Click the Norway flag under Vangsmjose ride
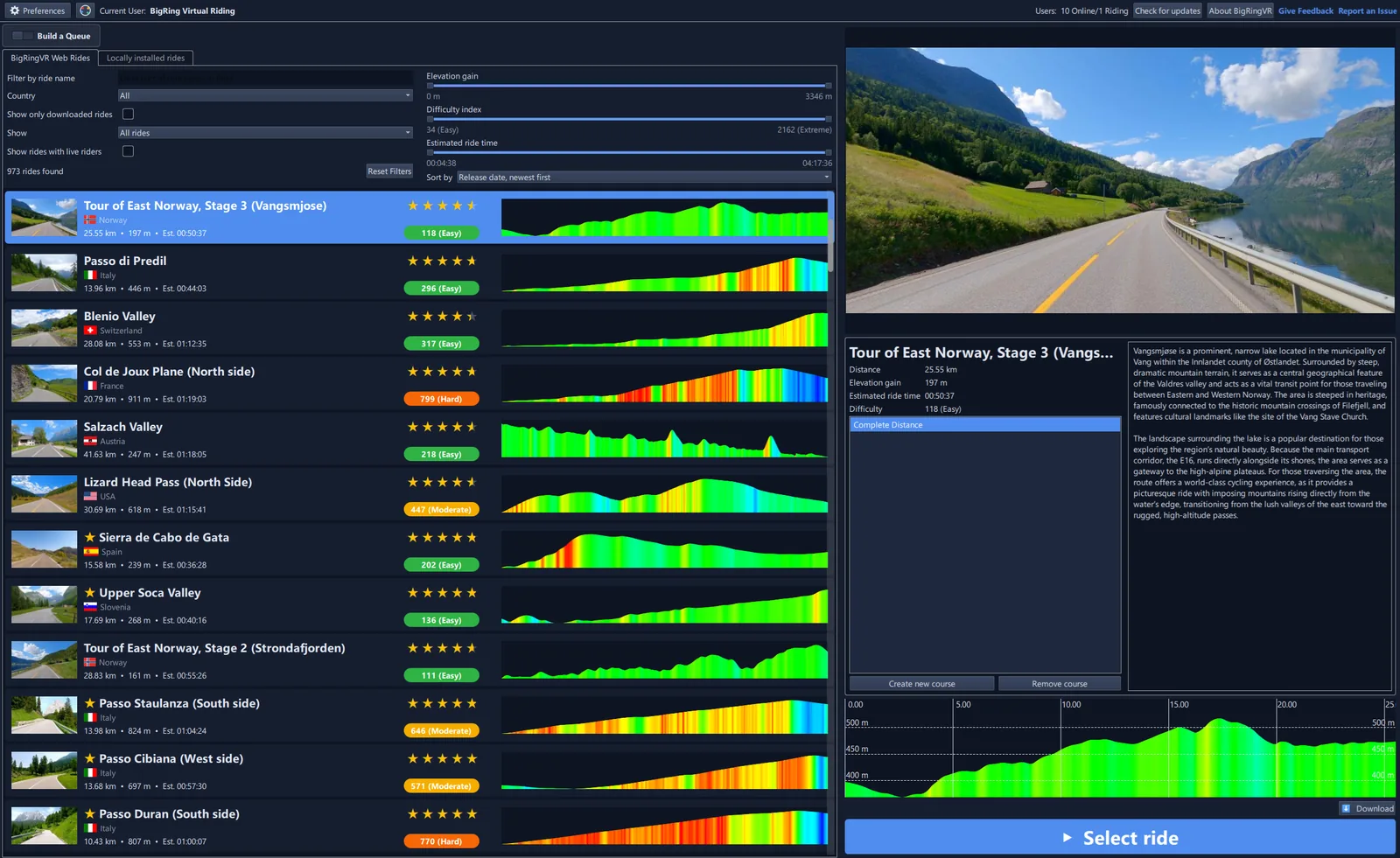The height and width of the screenshot is (858, 1400). pyautogui.click(x=90, y=220)
